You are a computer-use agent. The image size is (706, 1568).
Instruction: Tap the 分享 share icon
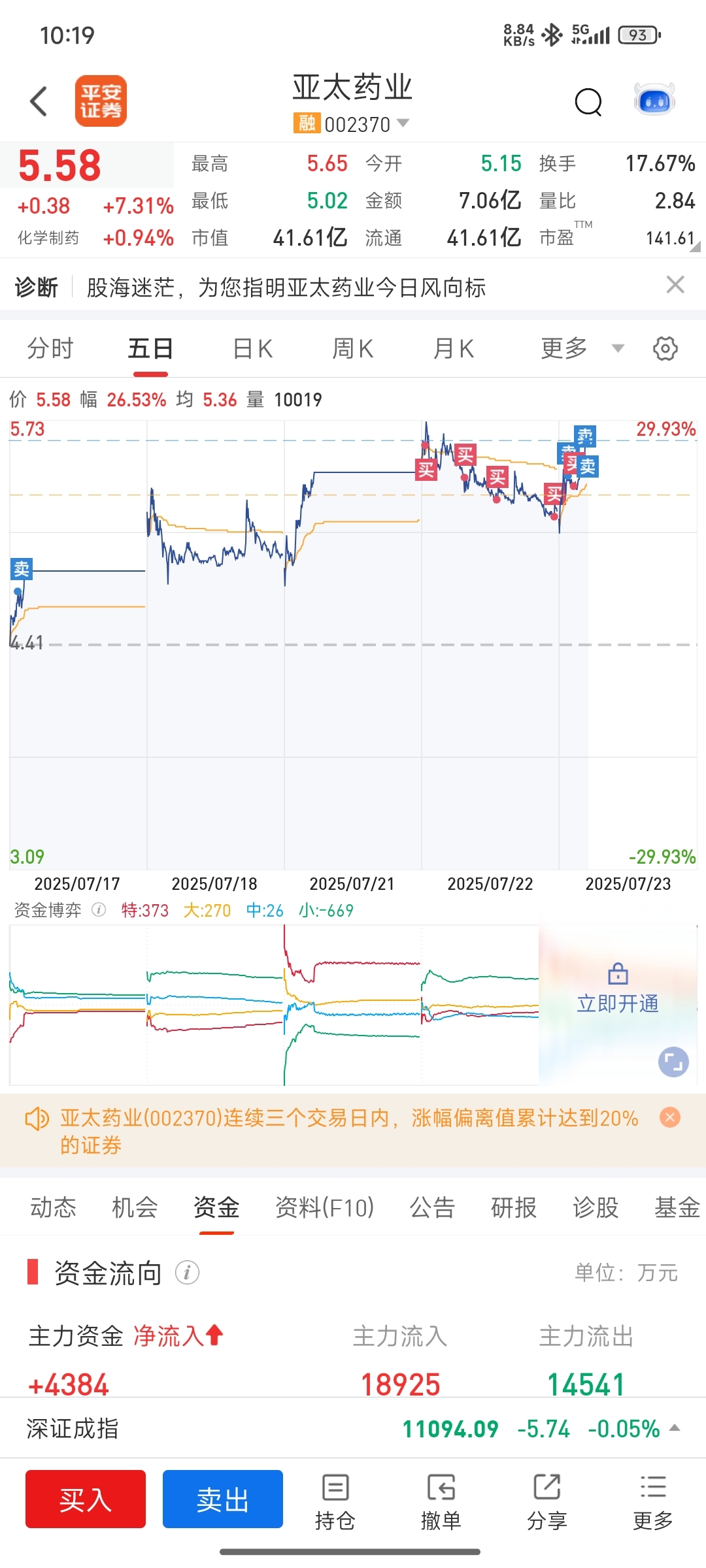click(x=547, y=1502)
